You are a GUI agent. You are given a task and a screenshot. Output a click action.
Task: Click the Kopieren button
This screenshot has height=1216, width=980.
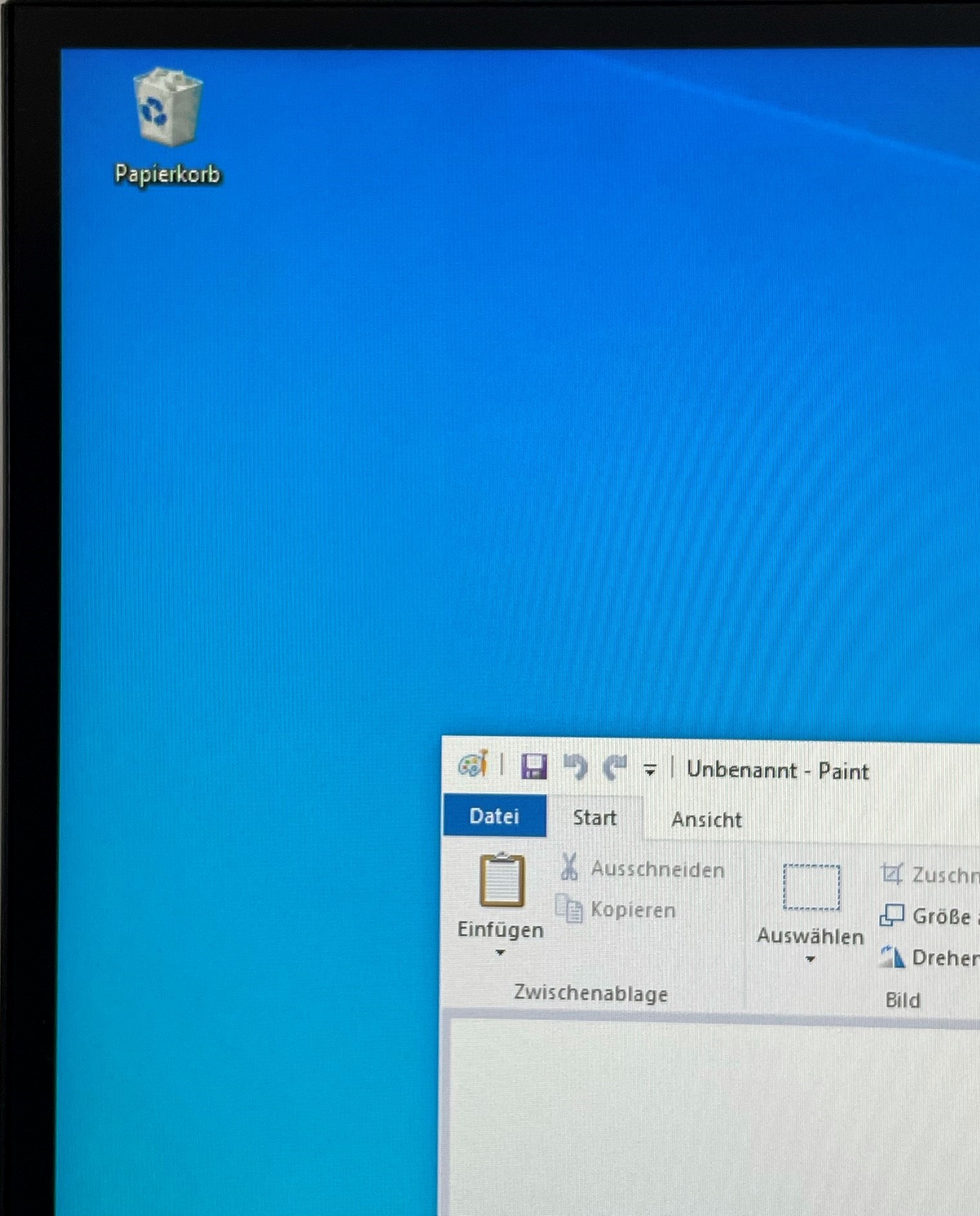coord(617,909)
